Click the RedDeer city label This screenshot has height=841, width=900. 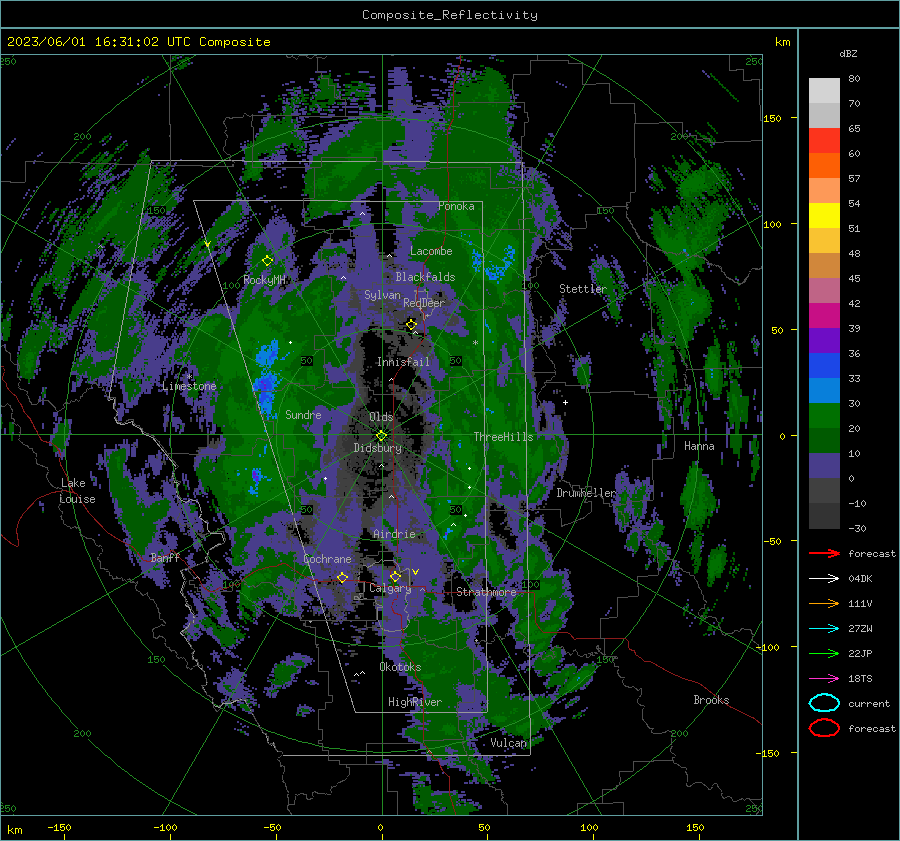(x=424, y=303)
